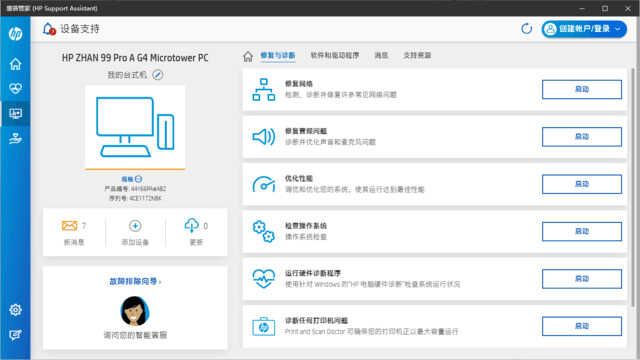
Task: Launch the 优化性能 optimizer
Action: (x=582, y=184)
